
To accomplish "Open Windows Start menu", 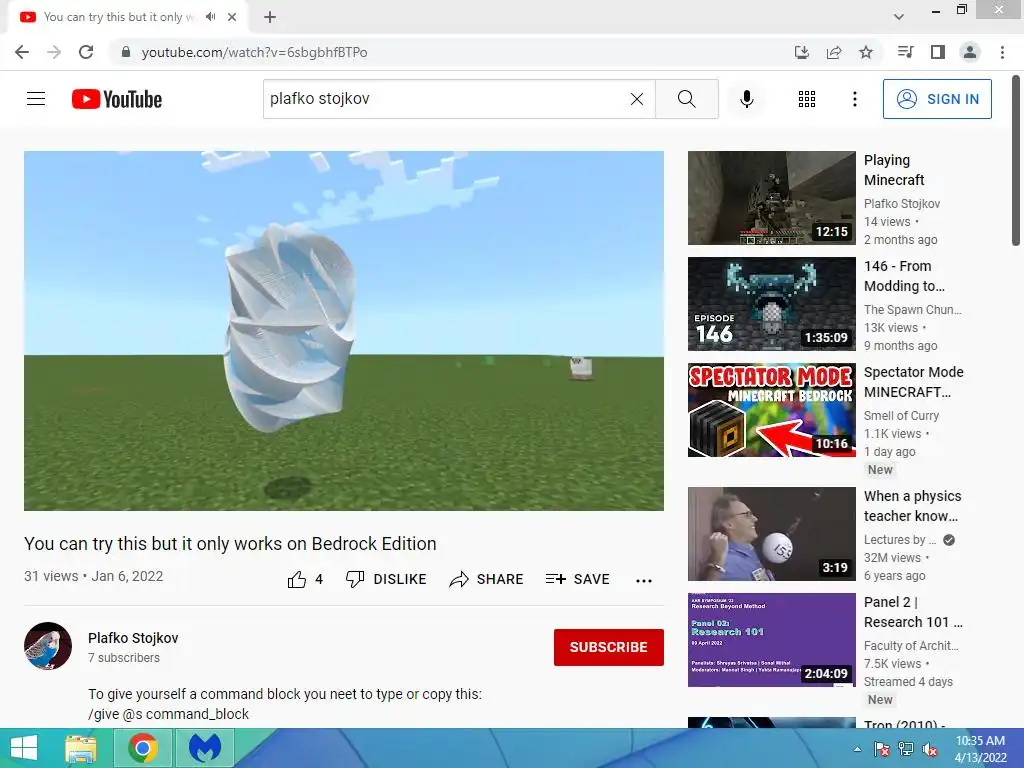I will (24, 748).
